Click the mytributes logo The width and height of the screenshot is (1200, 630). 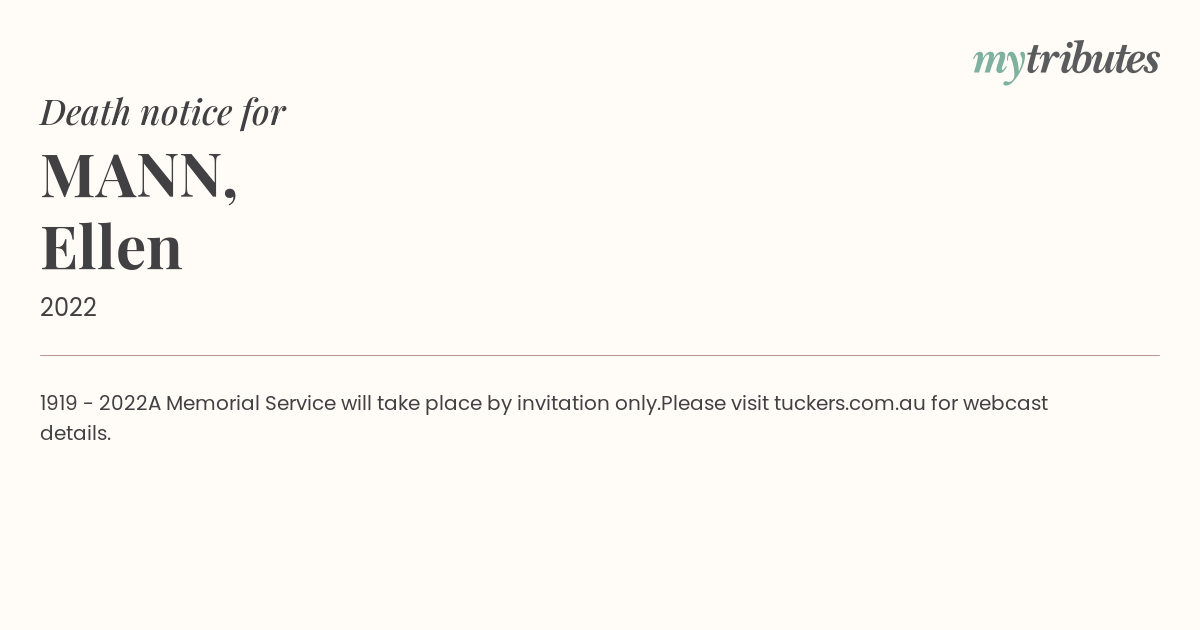point(1066,61)
